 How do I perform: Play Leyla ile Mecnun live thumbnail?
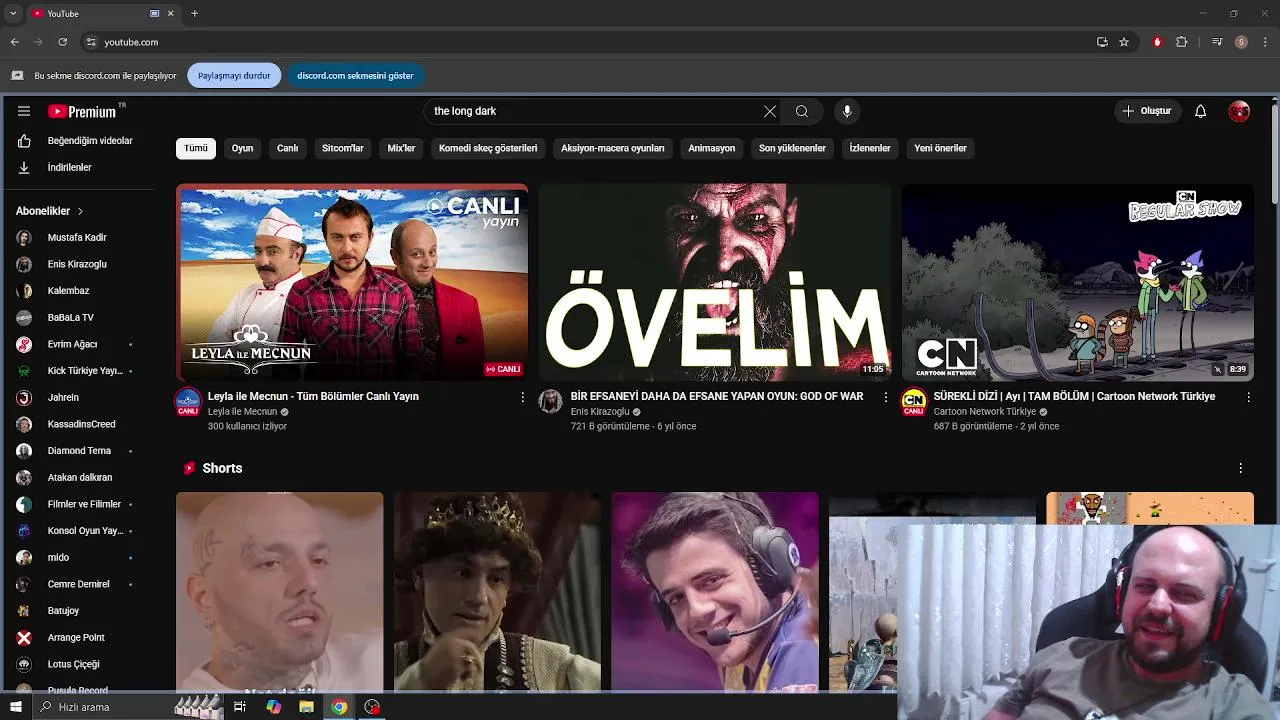(352, 282)
